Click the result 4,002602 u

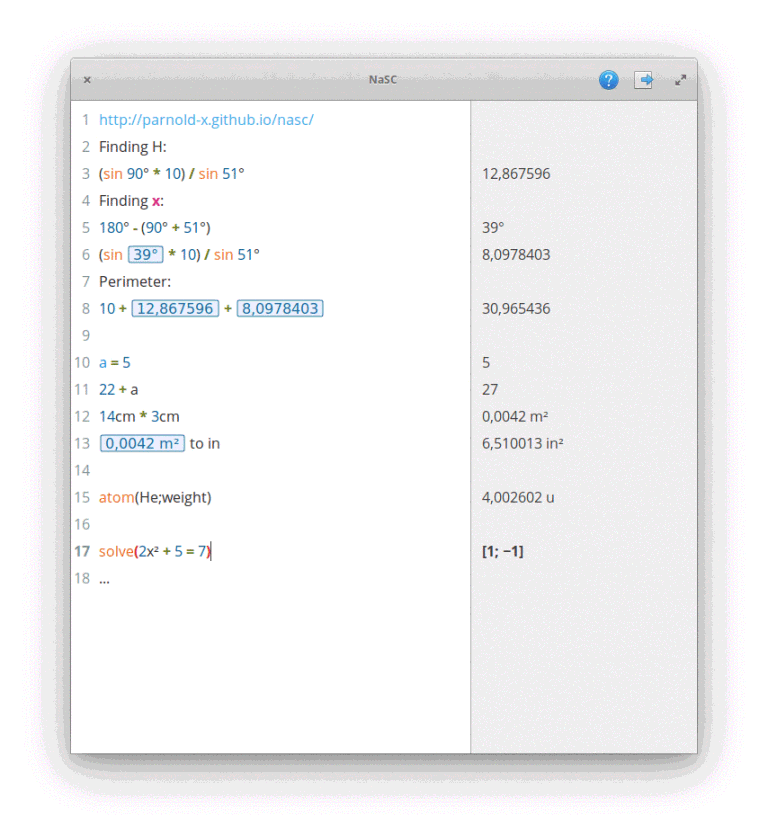(x=518, y=498)
